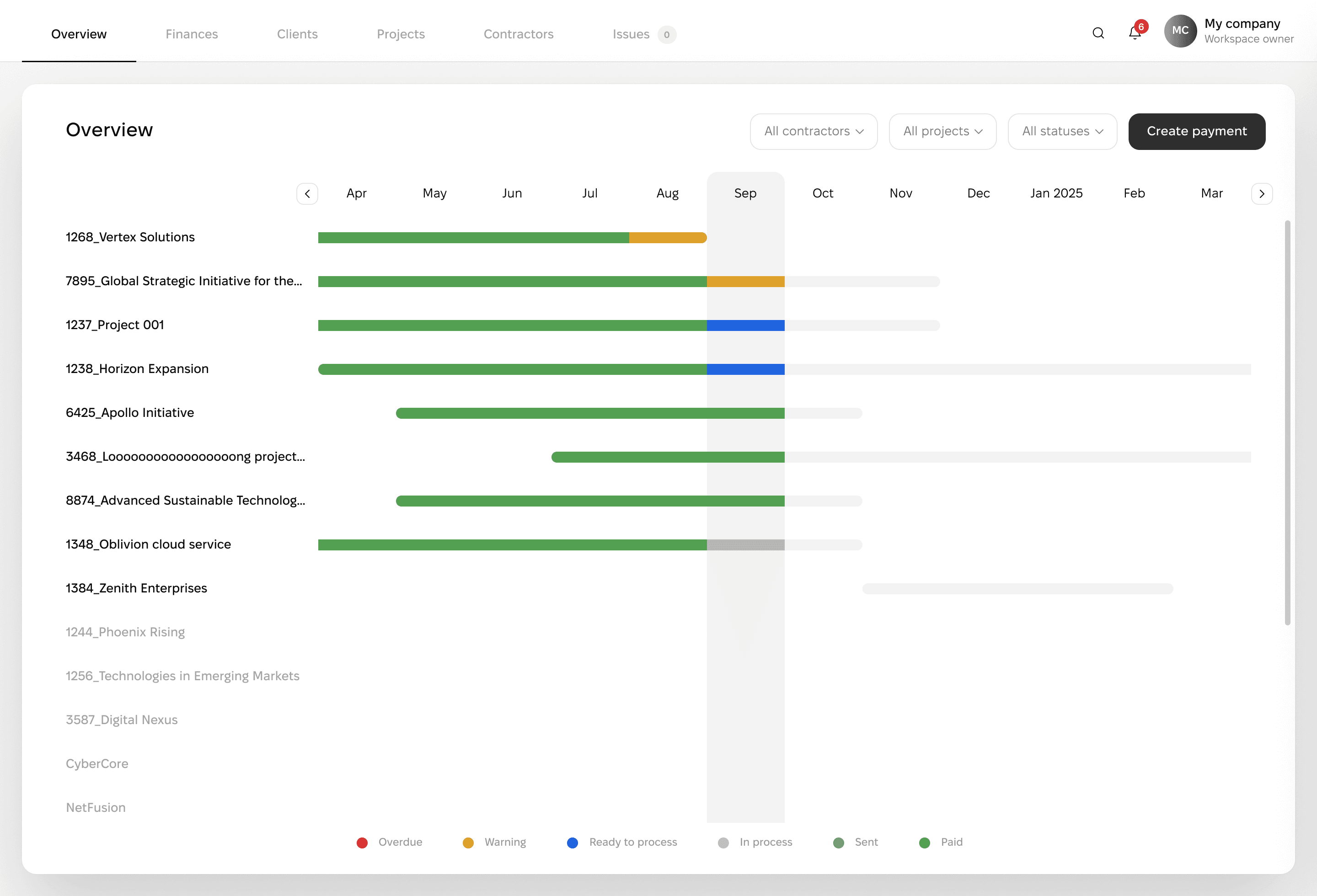The image size is (1317, 896).
Task: Open the Contractors tab
Action: pyautogui.click(x=518, y=34)
